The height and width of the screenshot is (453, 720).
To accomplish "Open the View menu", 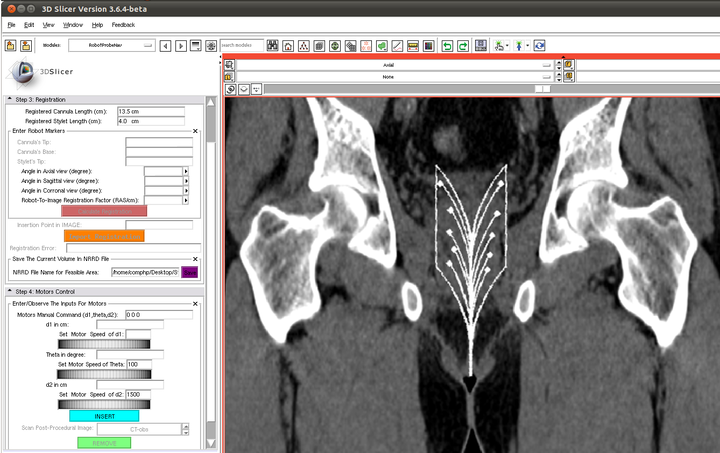I will click(x=48, y=25).
